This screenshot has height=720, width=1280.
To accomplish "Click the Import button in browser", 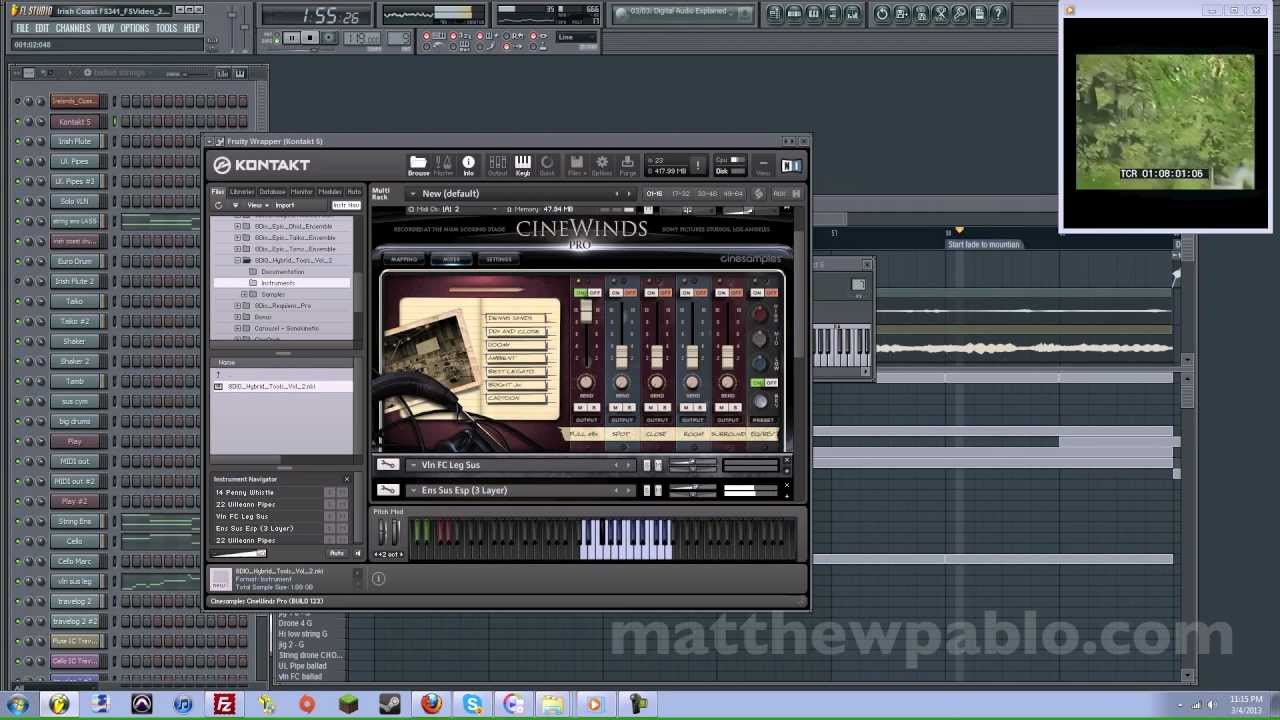I will (x=285, y=205).
